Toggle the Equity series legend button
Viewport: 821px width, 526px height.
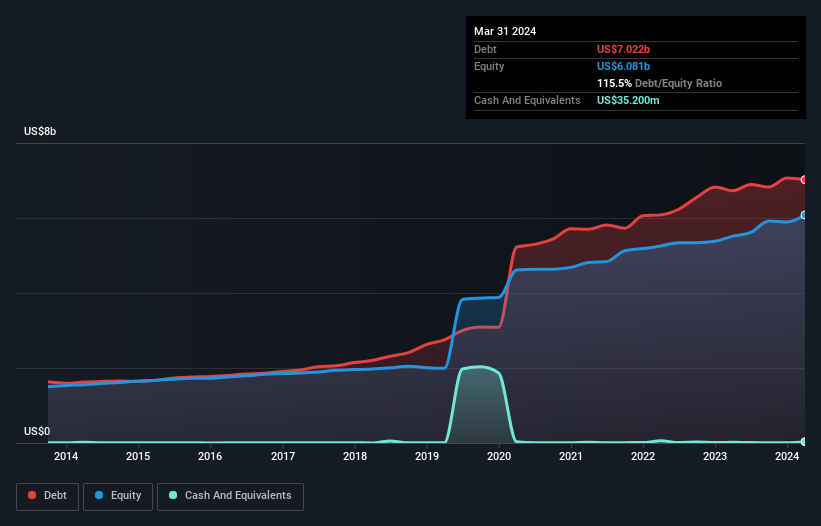pyautogui.click(x=118, y=496)
